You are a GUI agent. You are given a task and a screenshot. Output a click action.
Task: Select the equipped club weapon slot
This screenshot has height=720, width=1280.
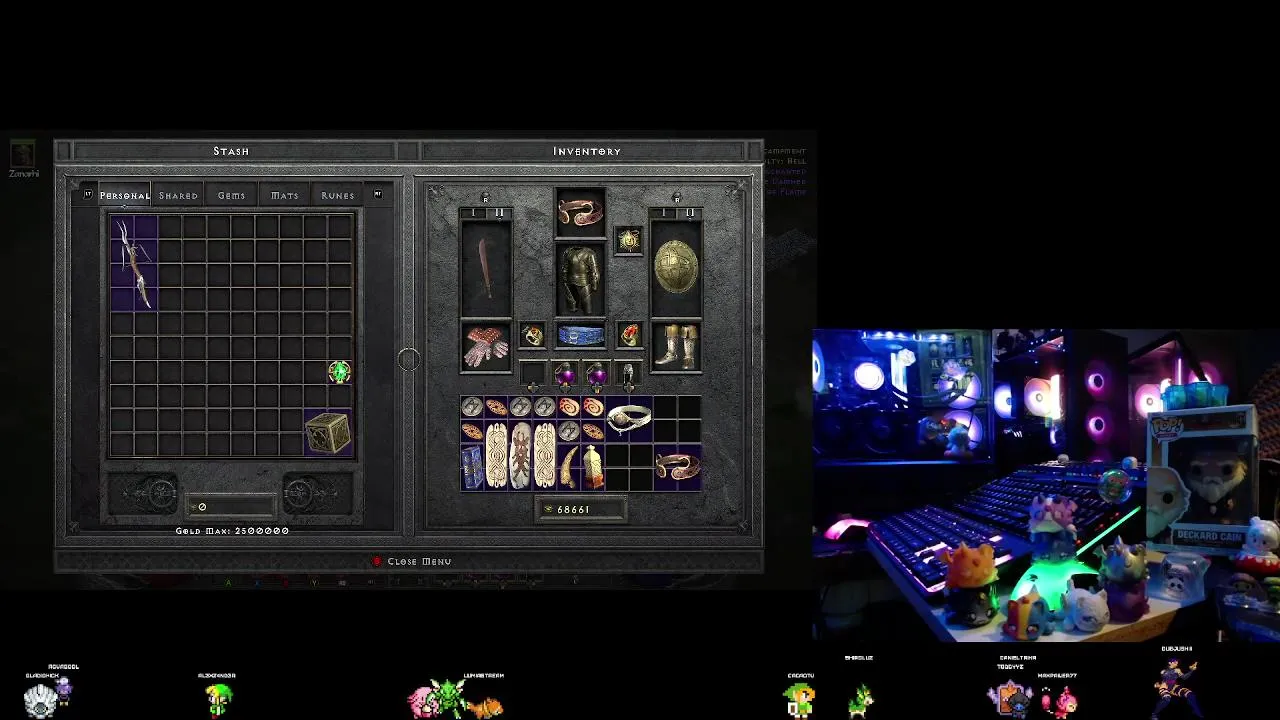click(x=486, y=267)
